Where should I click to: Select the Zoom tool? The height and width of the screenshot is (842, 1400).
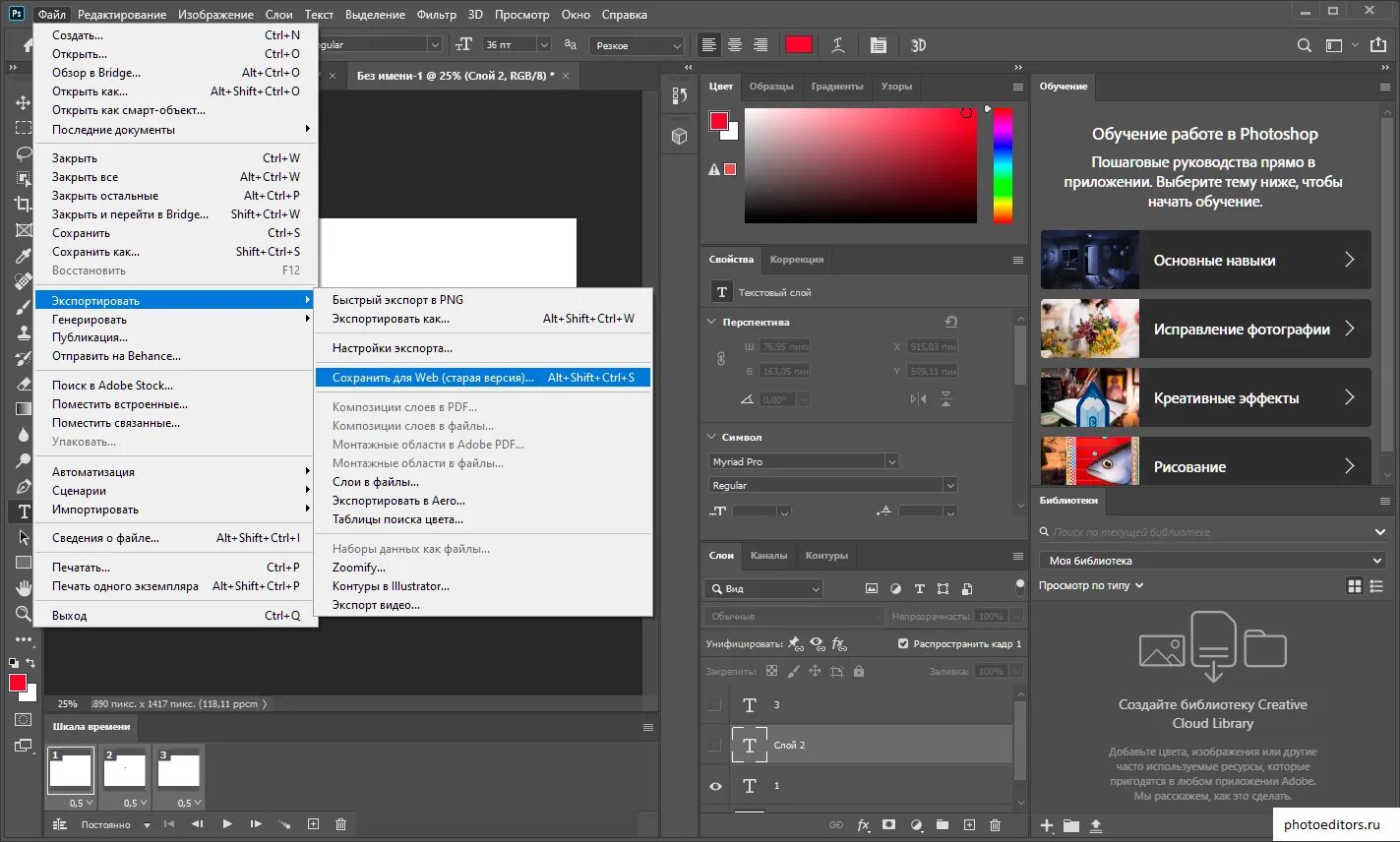click(x=23, y=614)
